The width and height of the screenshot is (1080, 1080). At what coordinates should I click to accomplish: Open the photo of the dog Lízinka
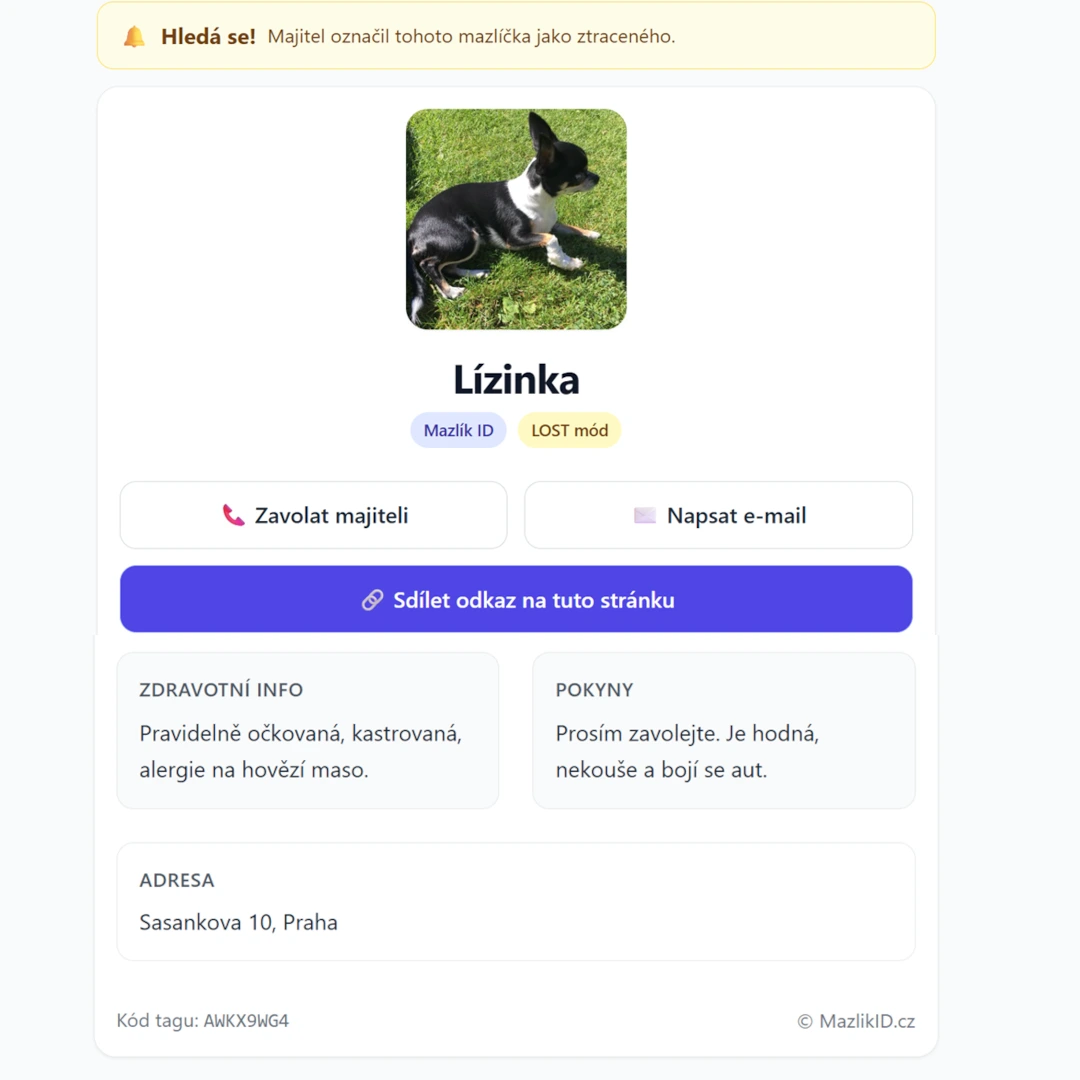pos(516,219)
